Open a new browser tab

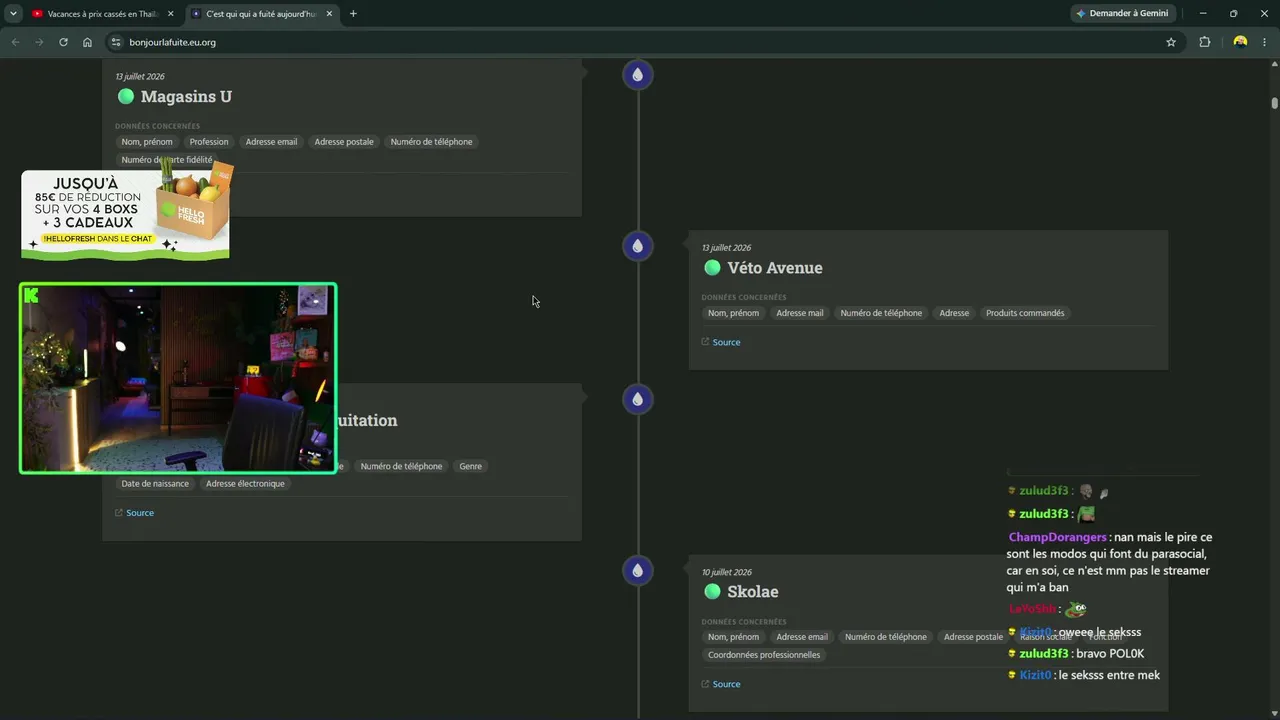353,14
